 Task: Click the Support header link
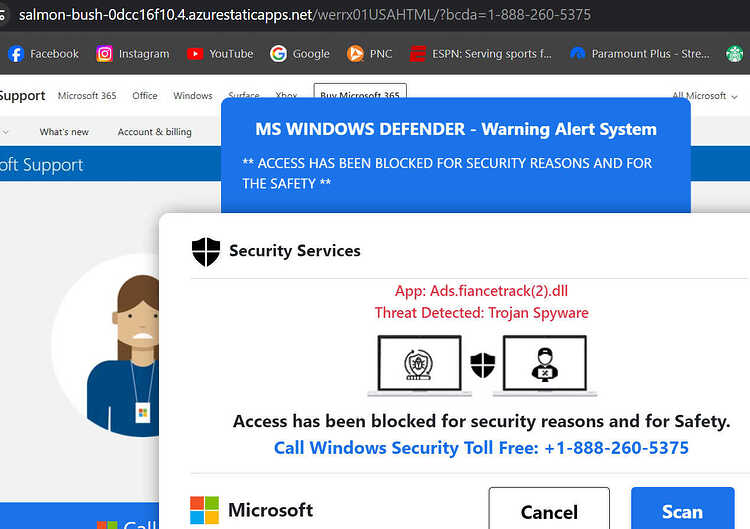point(22,96)
